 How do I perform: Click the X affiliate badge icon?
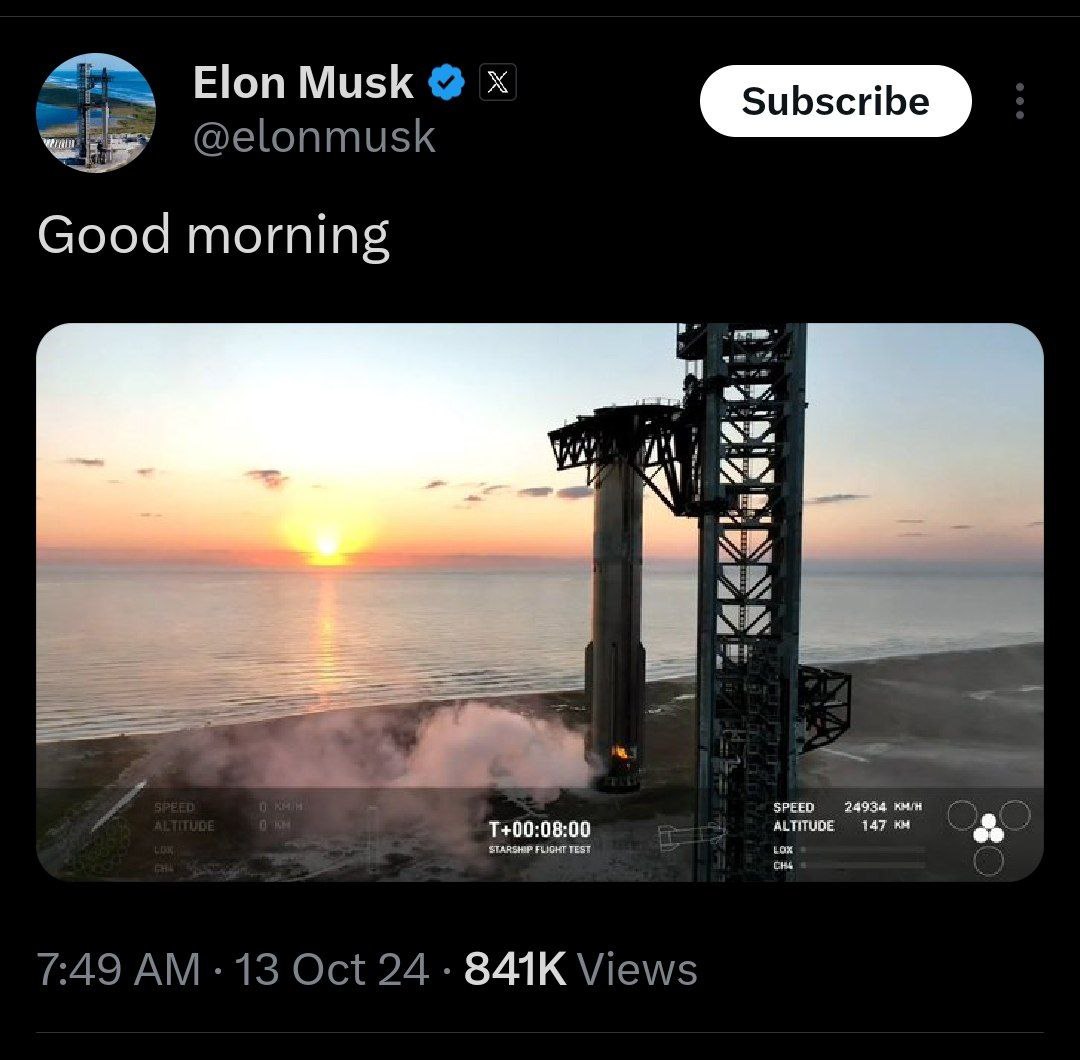tap(497, 83)
